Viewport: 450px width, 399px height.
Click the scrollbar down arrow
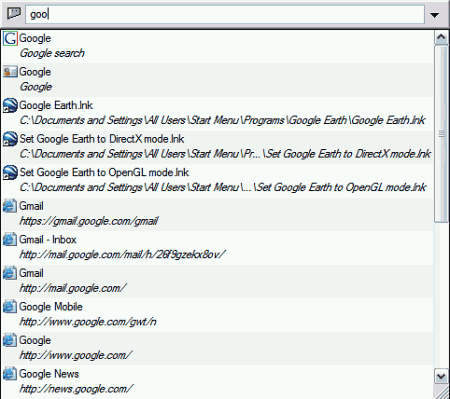(441, 377)
